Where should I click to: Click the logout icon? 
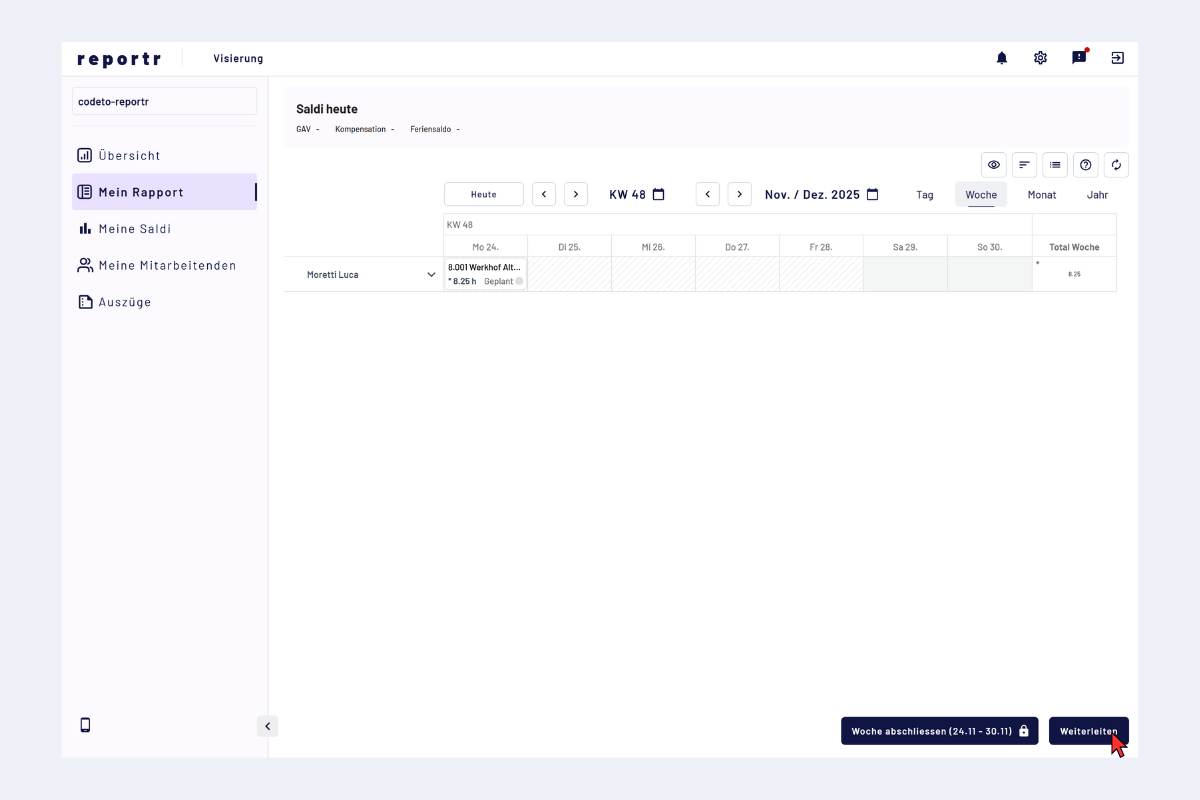point(1117,58)
